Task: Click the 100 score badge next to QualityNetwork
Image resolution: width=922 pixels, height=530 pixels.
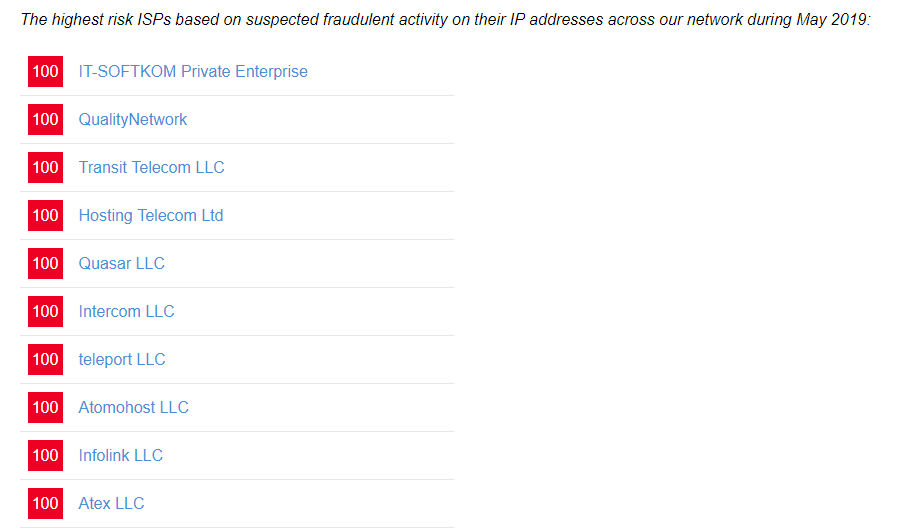Action: [45, 120]
